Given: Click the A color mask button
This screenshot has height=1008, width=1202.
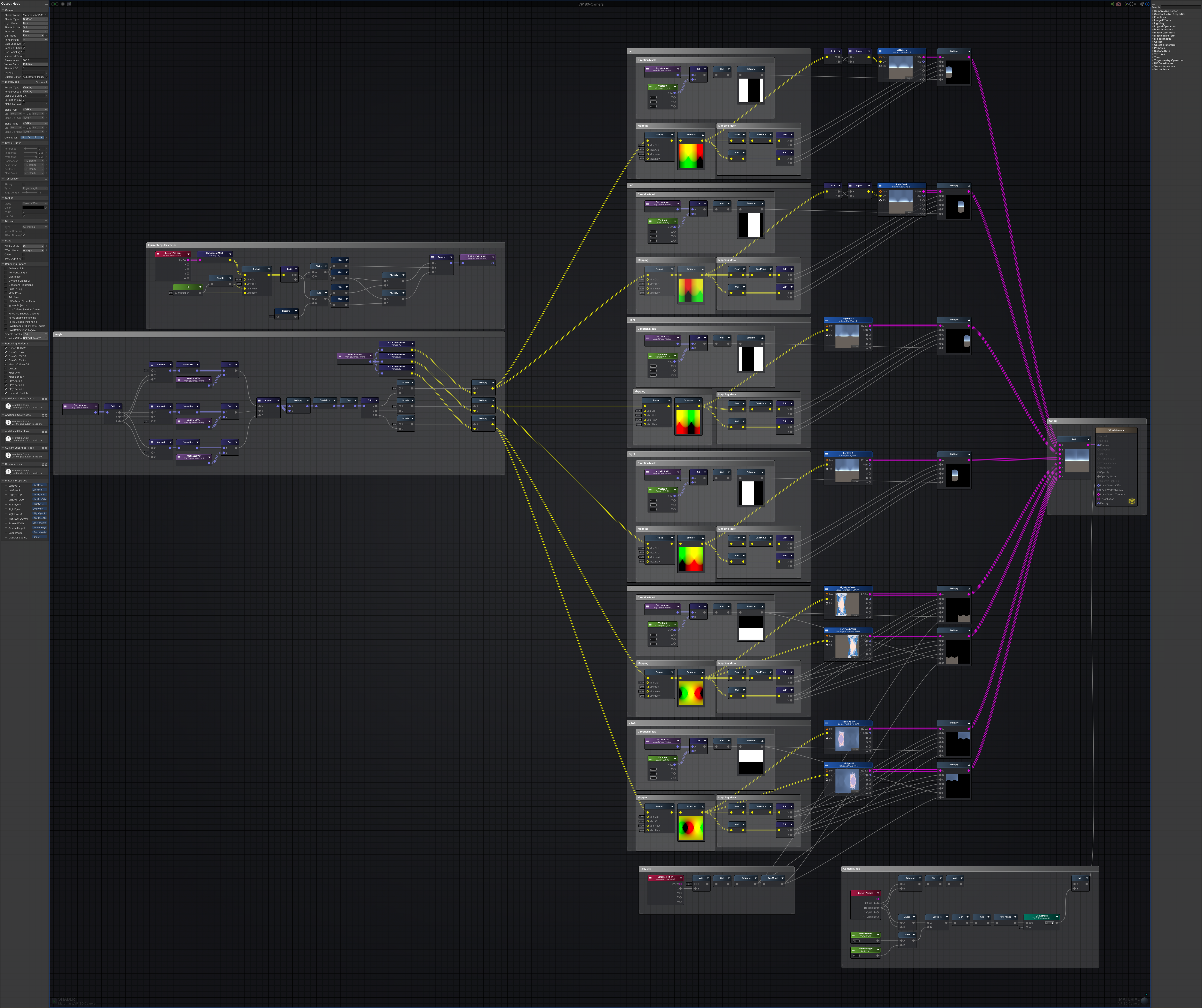Looking at the screenshot, I should (x=41, y=137).
